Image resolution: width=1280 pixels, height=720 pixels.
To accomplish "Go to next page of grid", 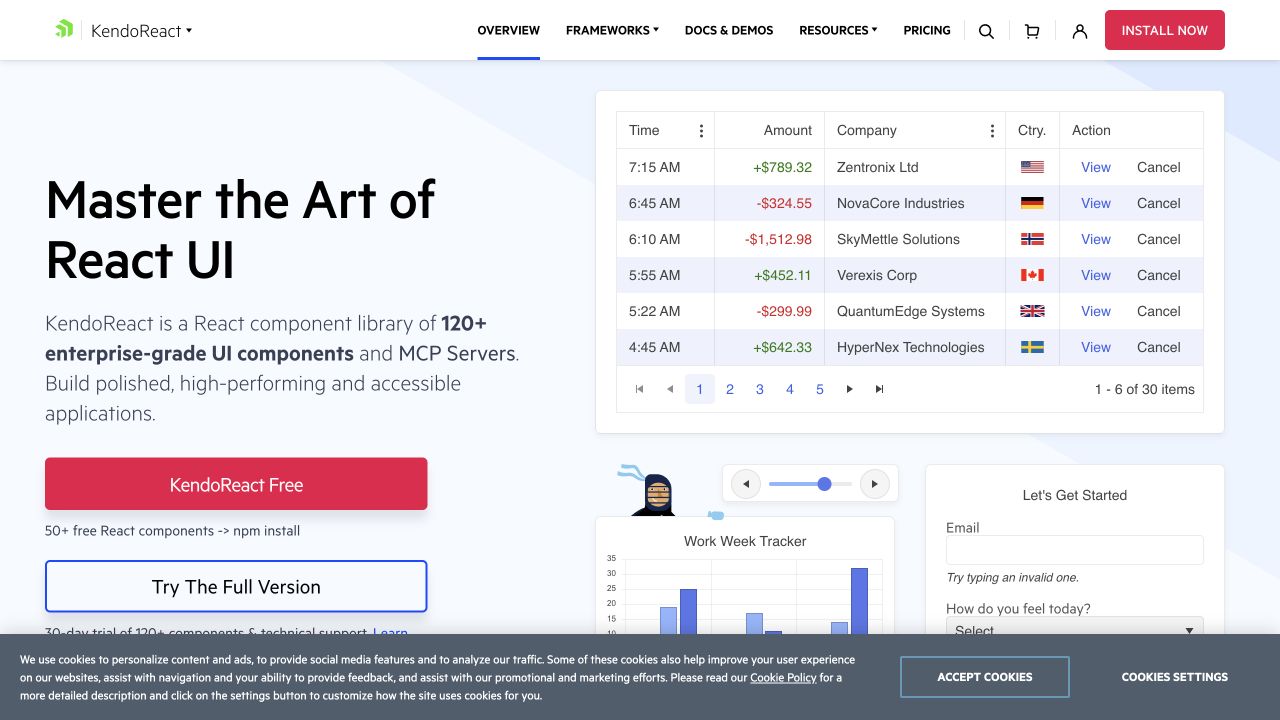I will (x=850, y=389).
